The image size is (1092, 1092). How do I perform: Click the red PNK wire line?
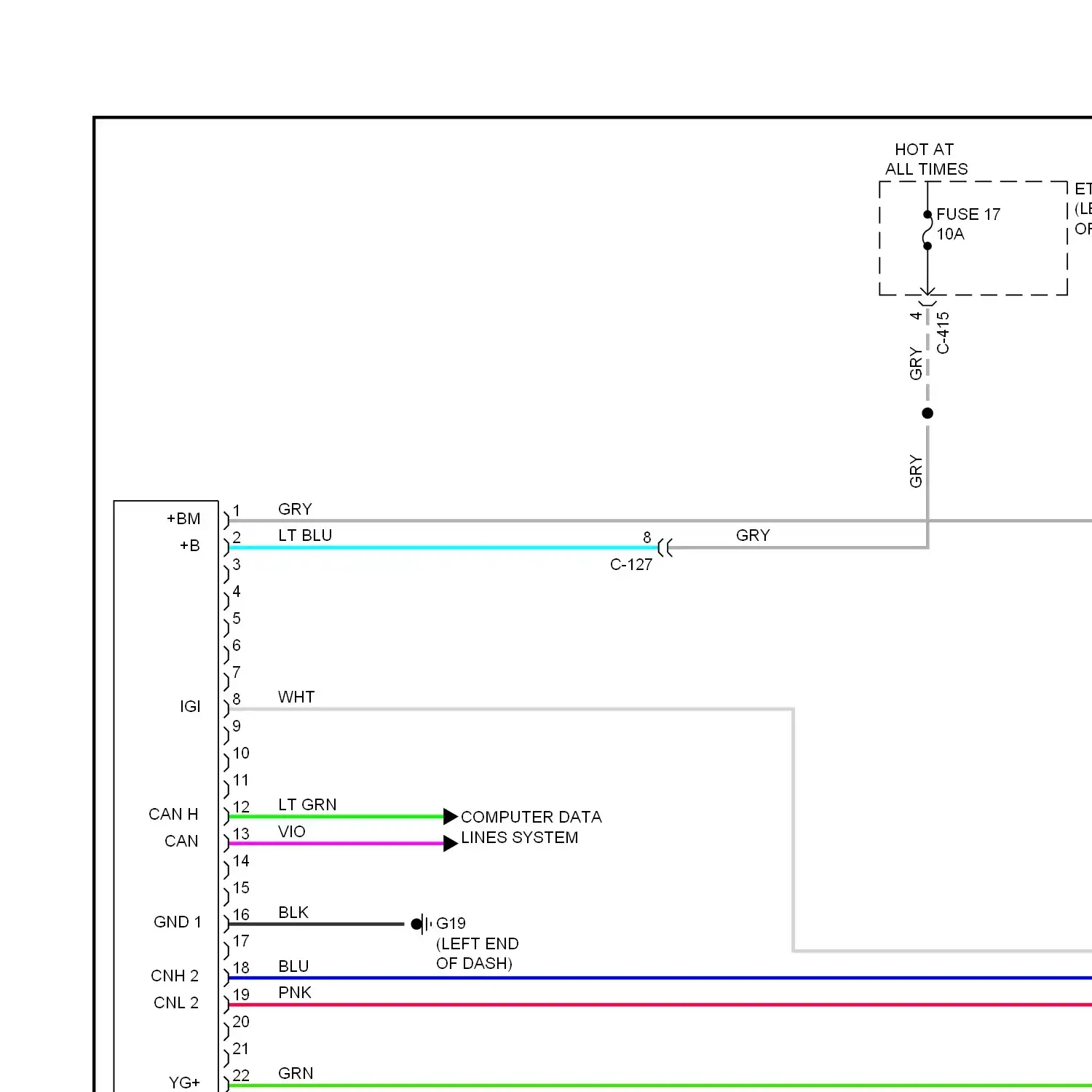click(x=660, y=1005)
